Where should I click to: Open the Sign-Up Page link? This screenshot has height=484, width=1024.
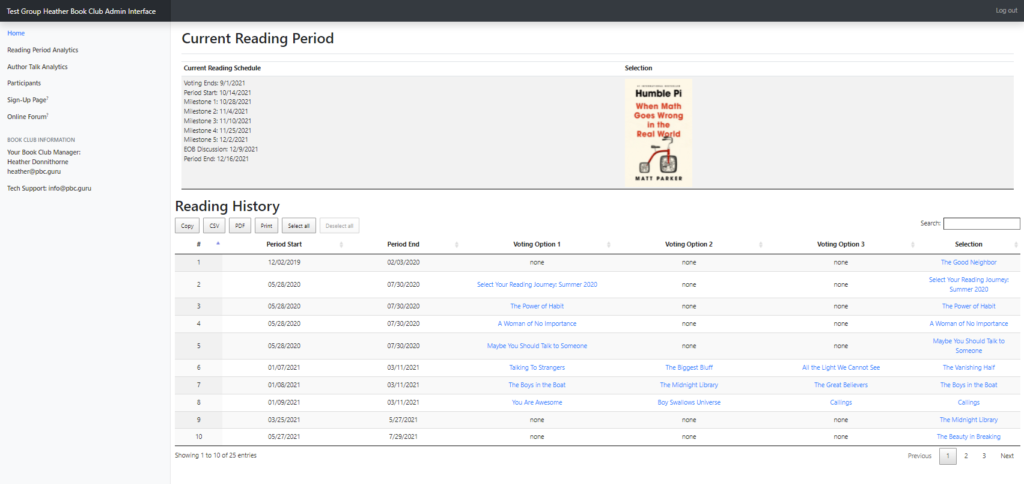point(27,100)
